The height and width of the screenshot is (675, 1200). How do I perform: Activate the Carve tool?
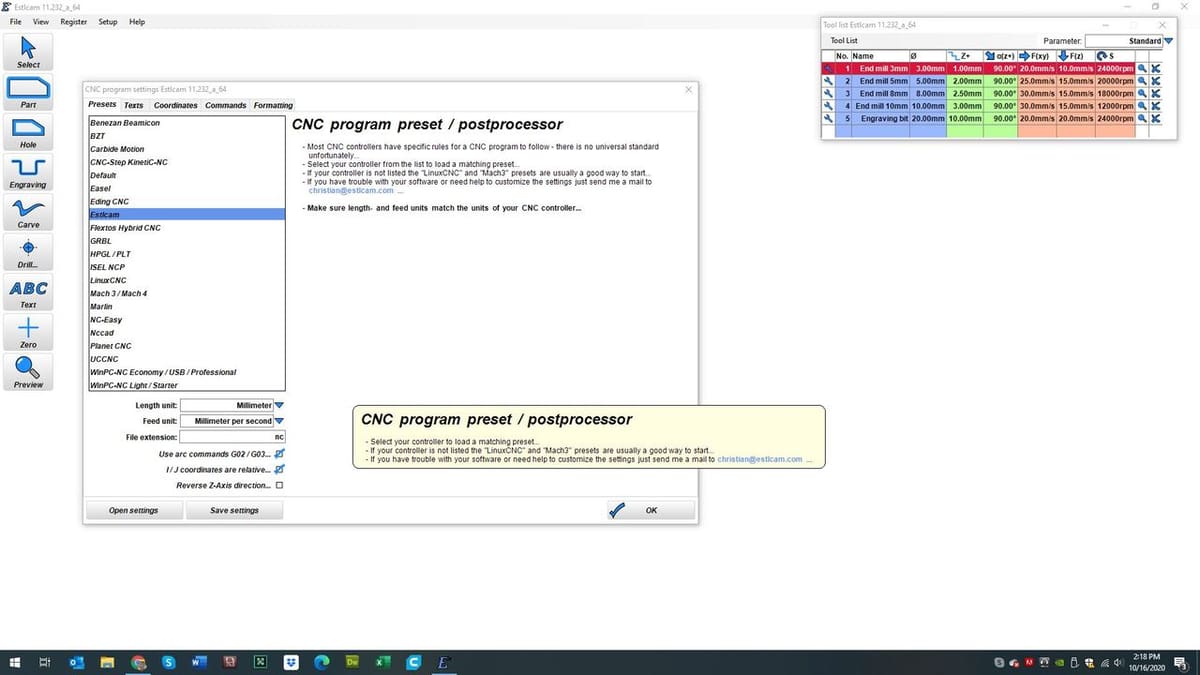(x=28, y=212)
